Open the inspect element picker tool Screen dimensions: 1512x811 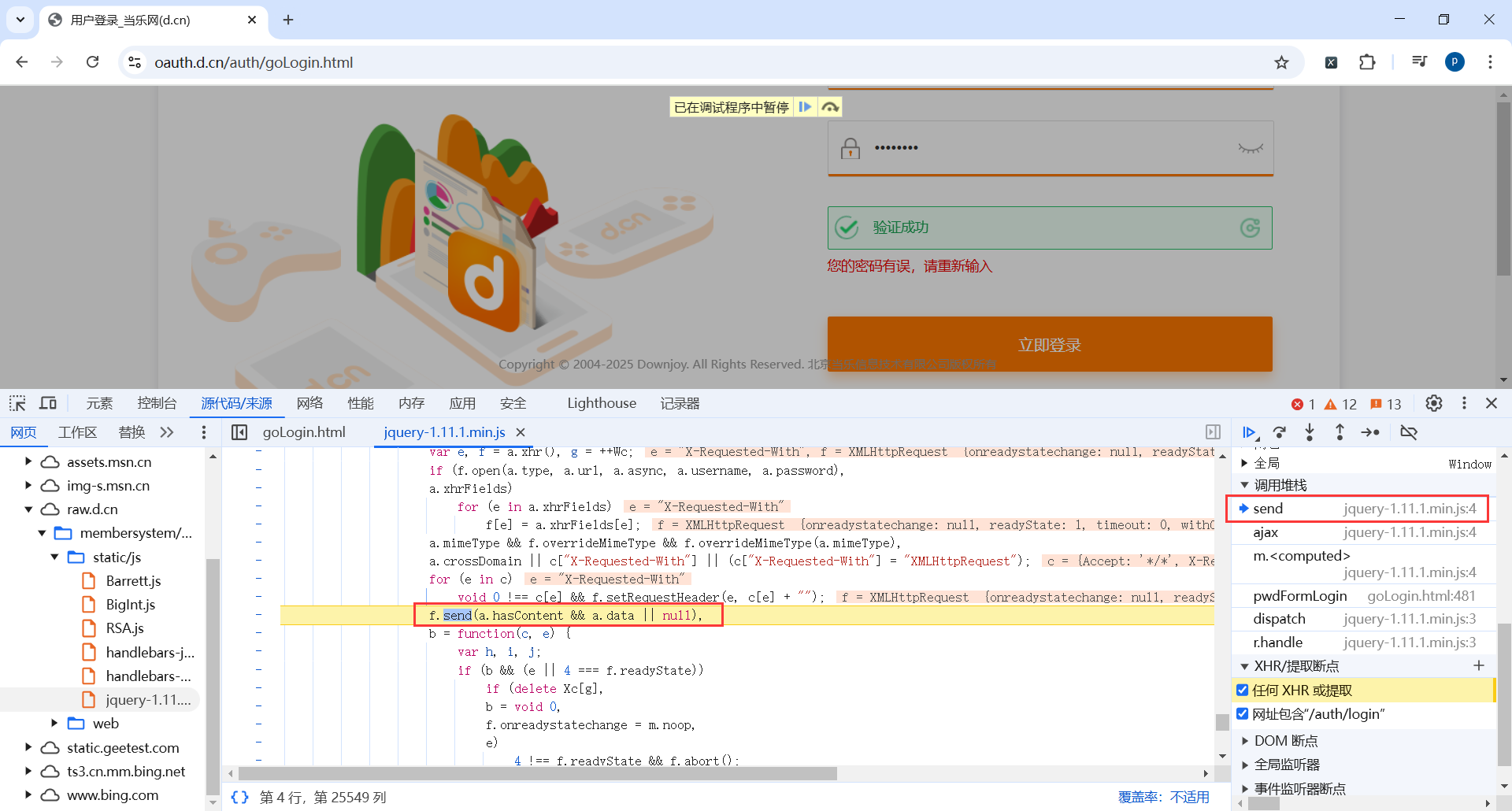pos(17,403)
